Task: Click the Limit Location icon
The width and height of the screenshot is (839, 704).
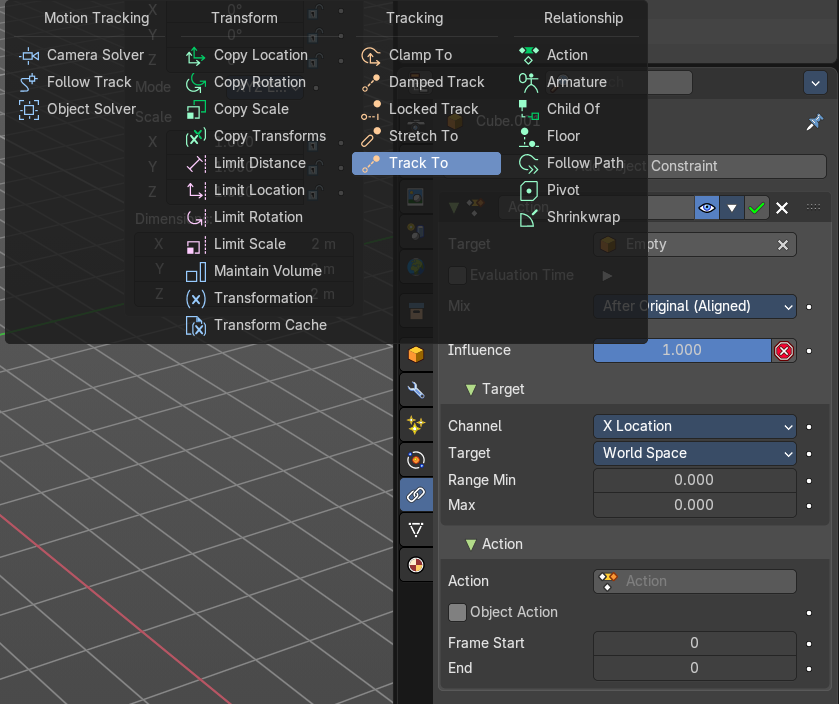Action: [x=196, y=190]
